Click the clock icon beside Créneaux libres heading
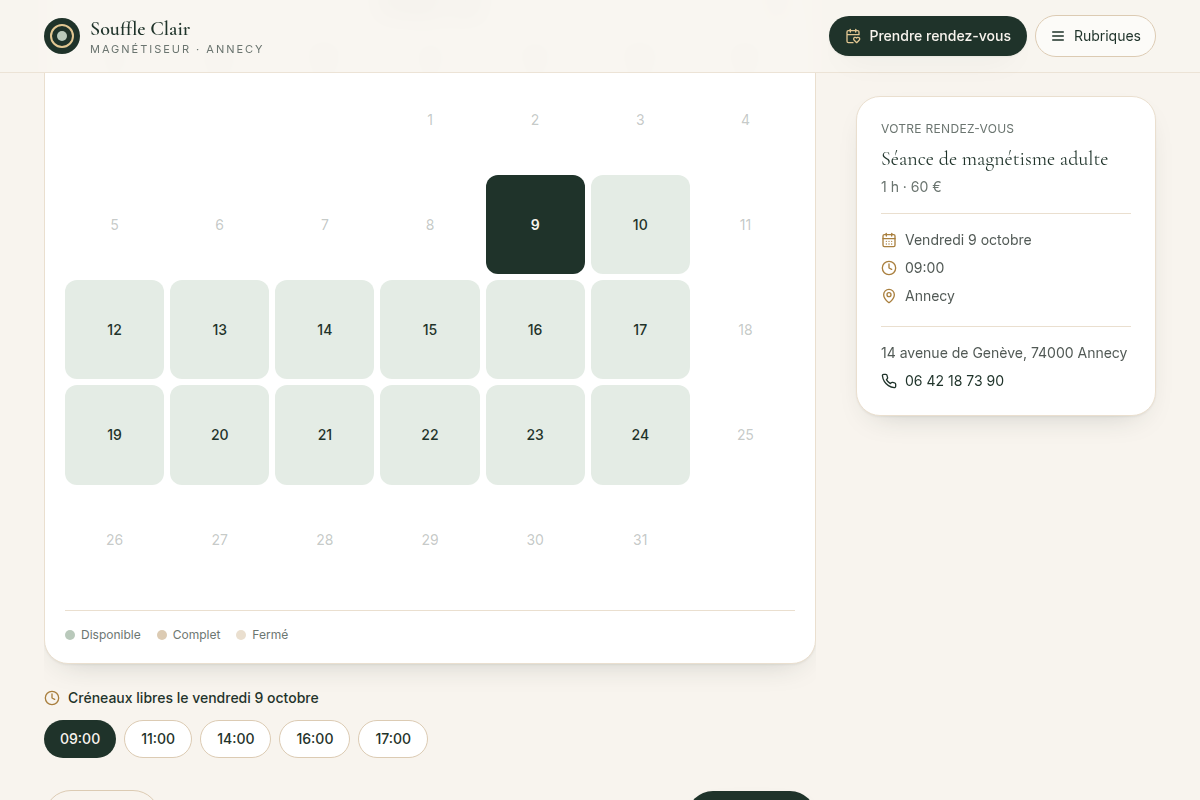Image resolution: width=1200 pixels, height=800 pixels. 52,698
